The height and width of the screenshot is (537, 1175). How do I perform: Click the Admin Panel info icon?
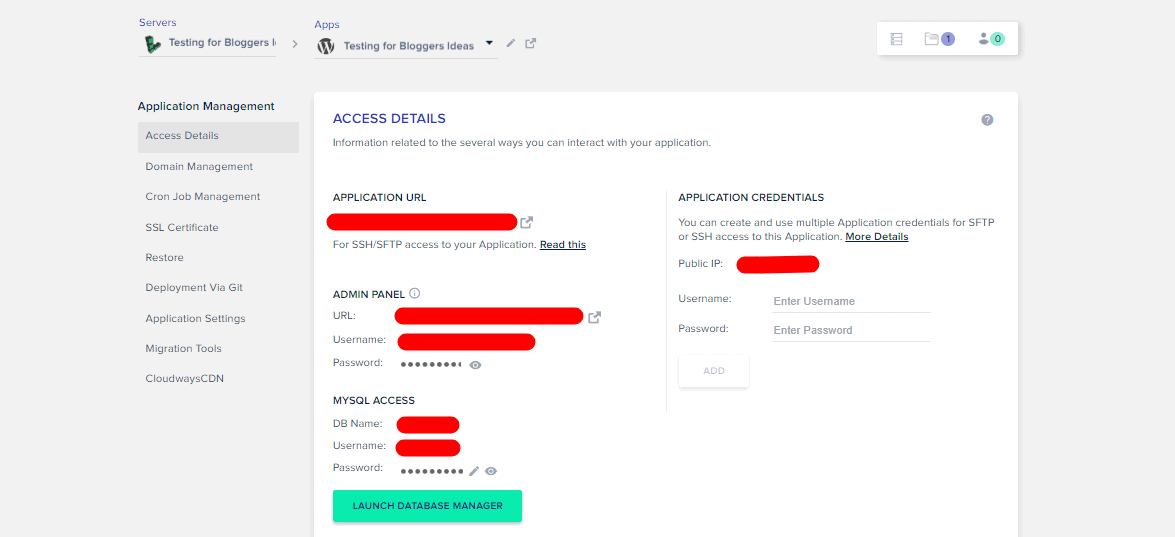[414, 294]
